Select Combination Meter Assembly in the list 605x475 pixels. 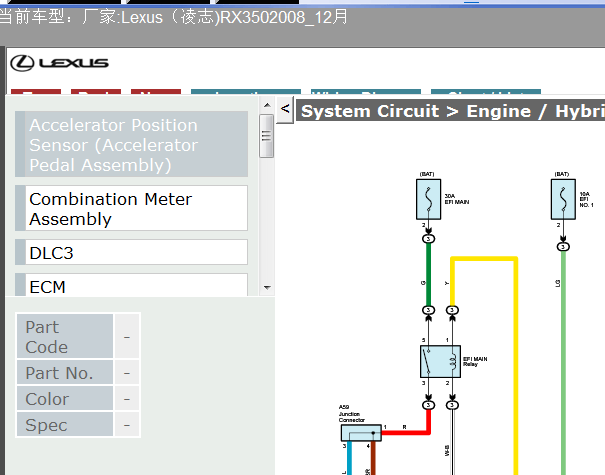click(x=132, y=208)
